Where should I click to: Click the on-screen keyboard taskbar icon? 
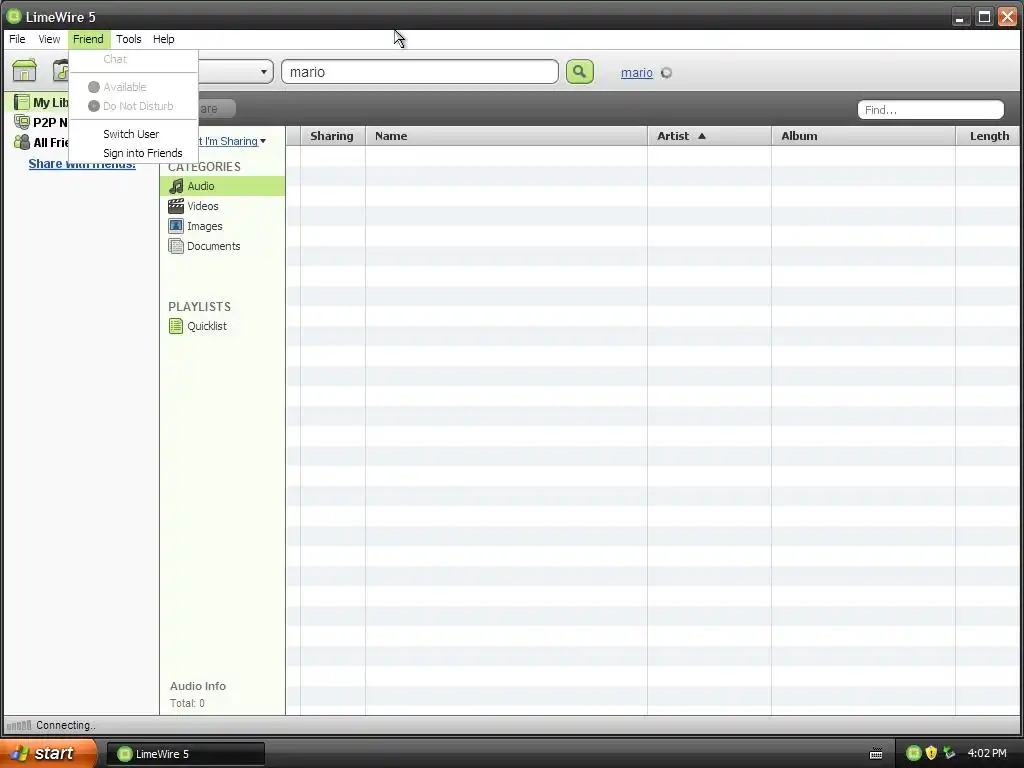pyautogui.click(x=876, y=754)
